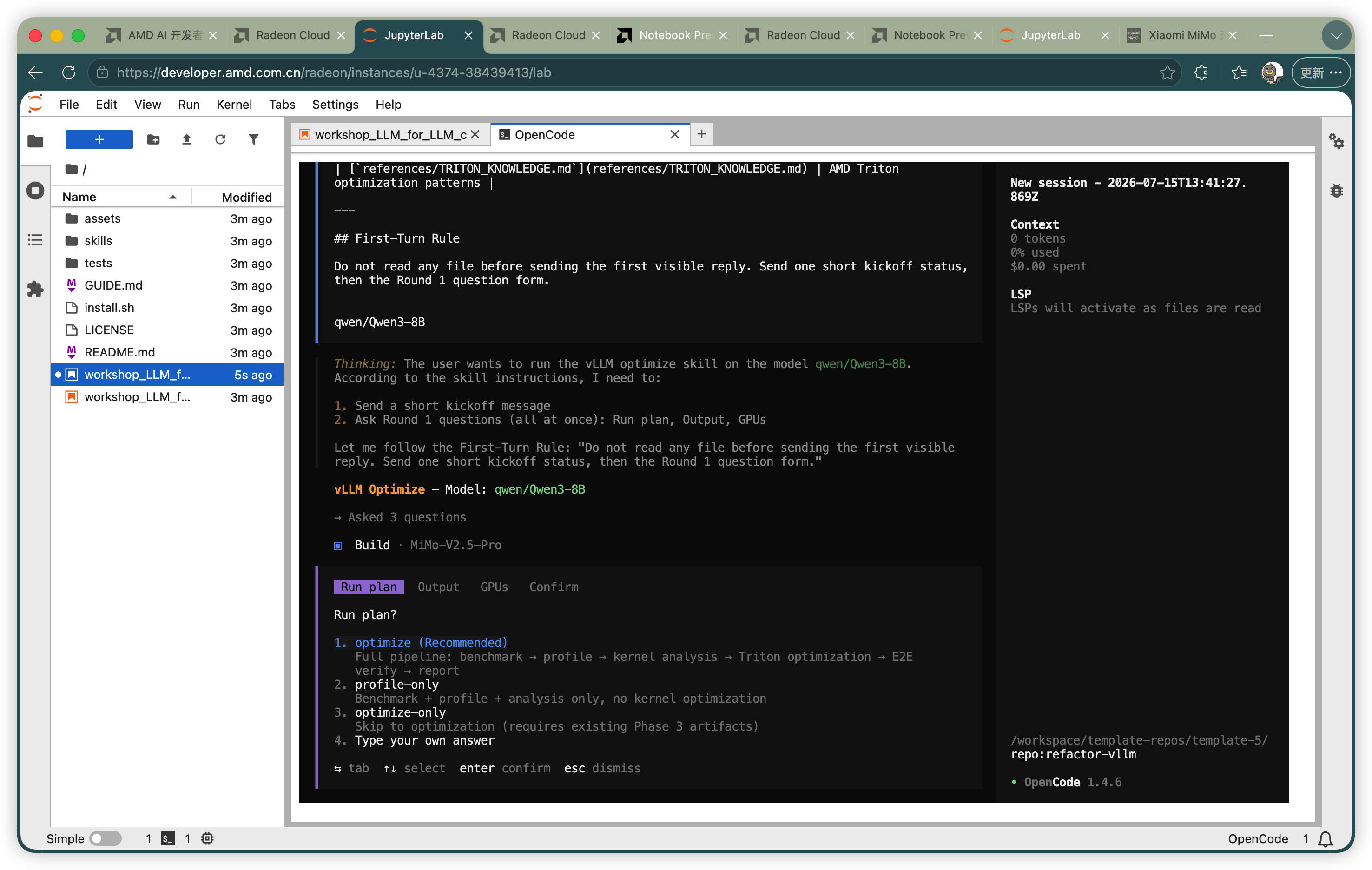This screenshot has height=870, width=1372.
Task: Open the Kernel menu
Action: click(234, 104)
